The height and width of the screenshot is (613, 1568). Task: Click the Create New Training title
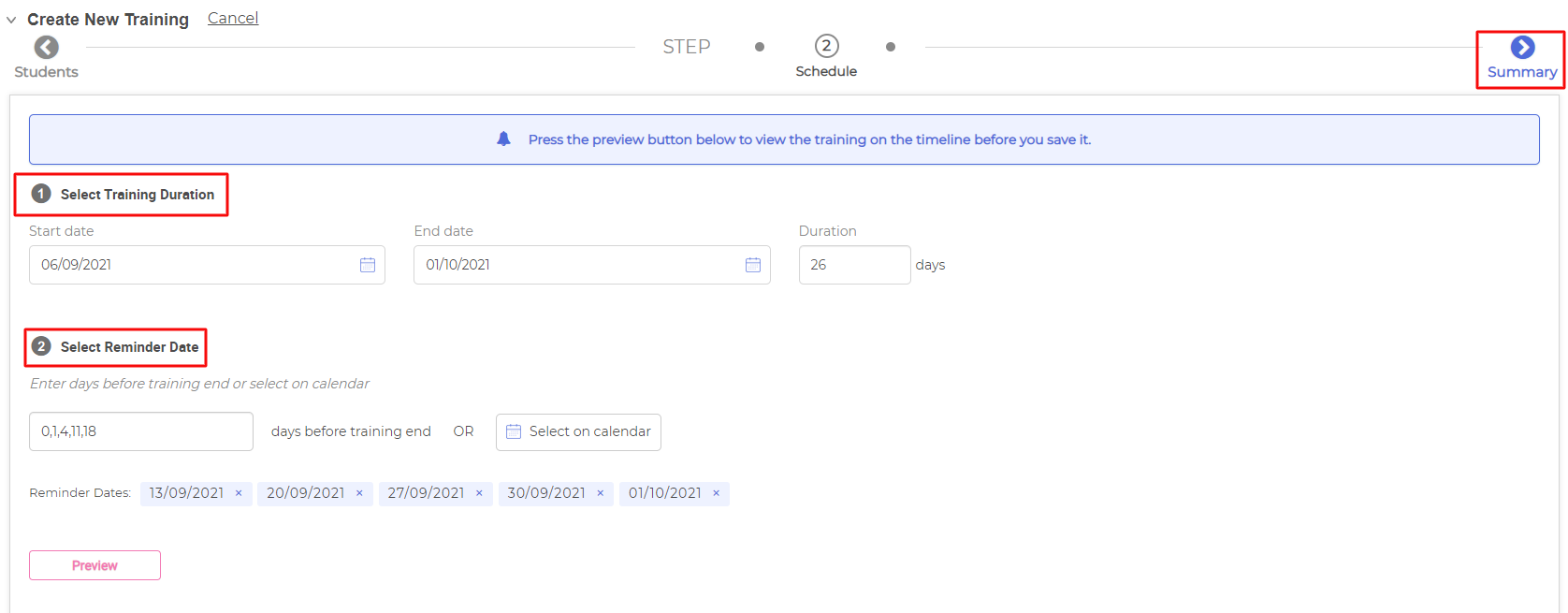[x=108, y=20]
